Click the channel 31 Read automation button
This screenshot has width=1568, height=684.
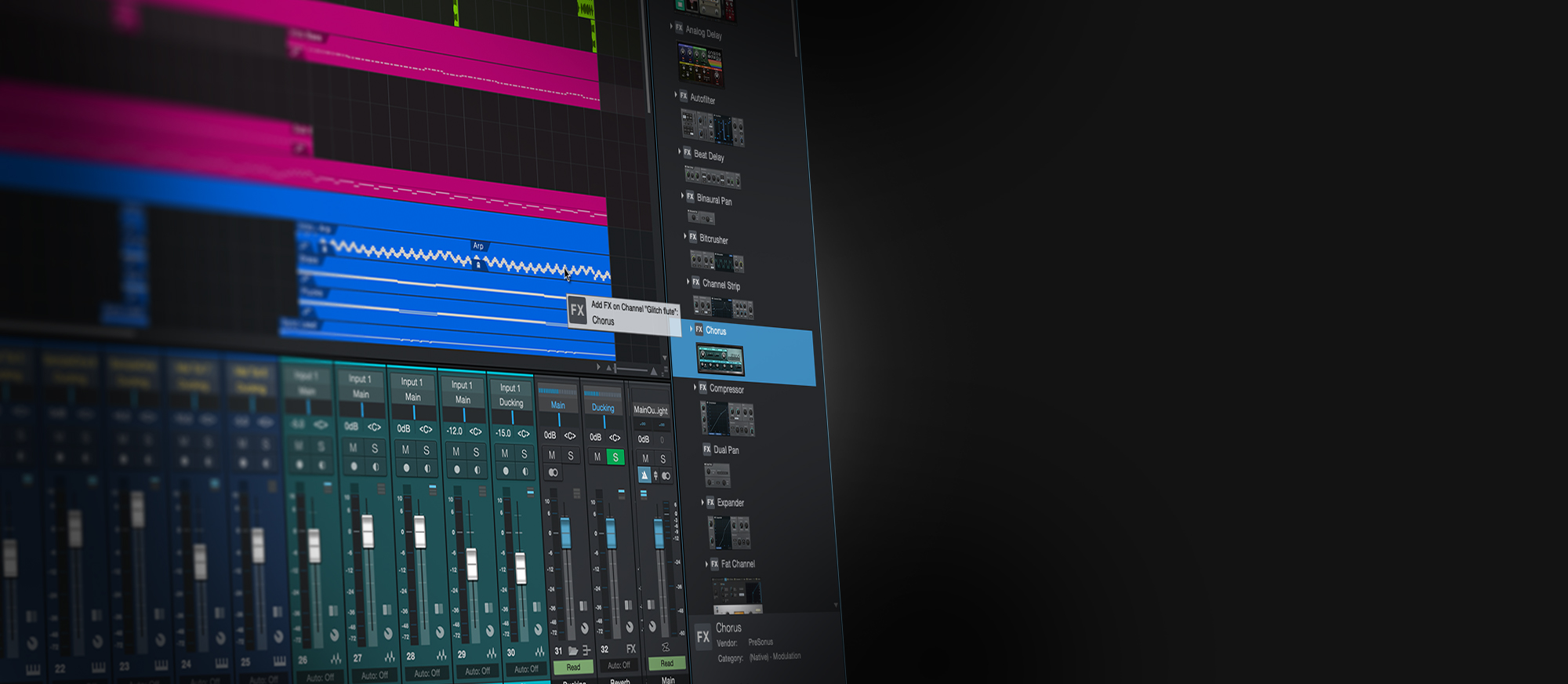pos(573,668)
